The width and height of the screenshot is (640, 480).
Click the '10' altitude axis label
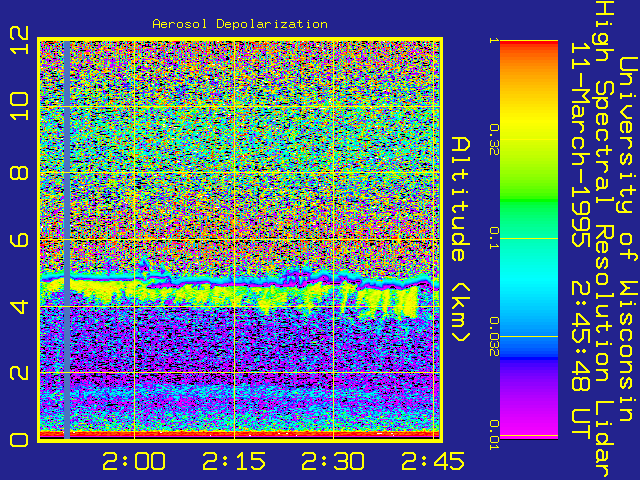[x=19, y=106]
